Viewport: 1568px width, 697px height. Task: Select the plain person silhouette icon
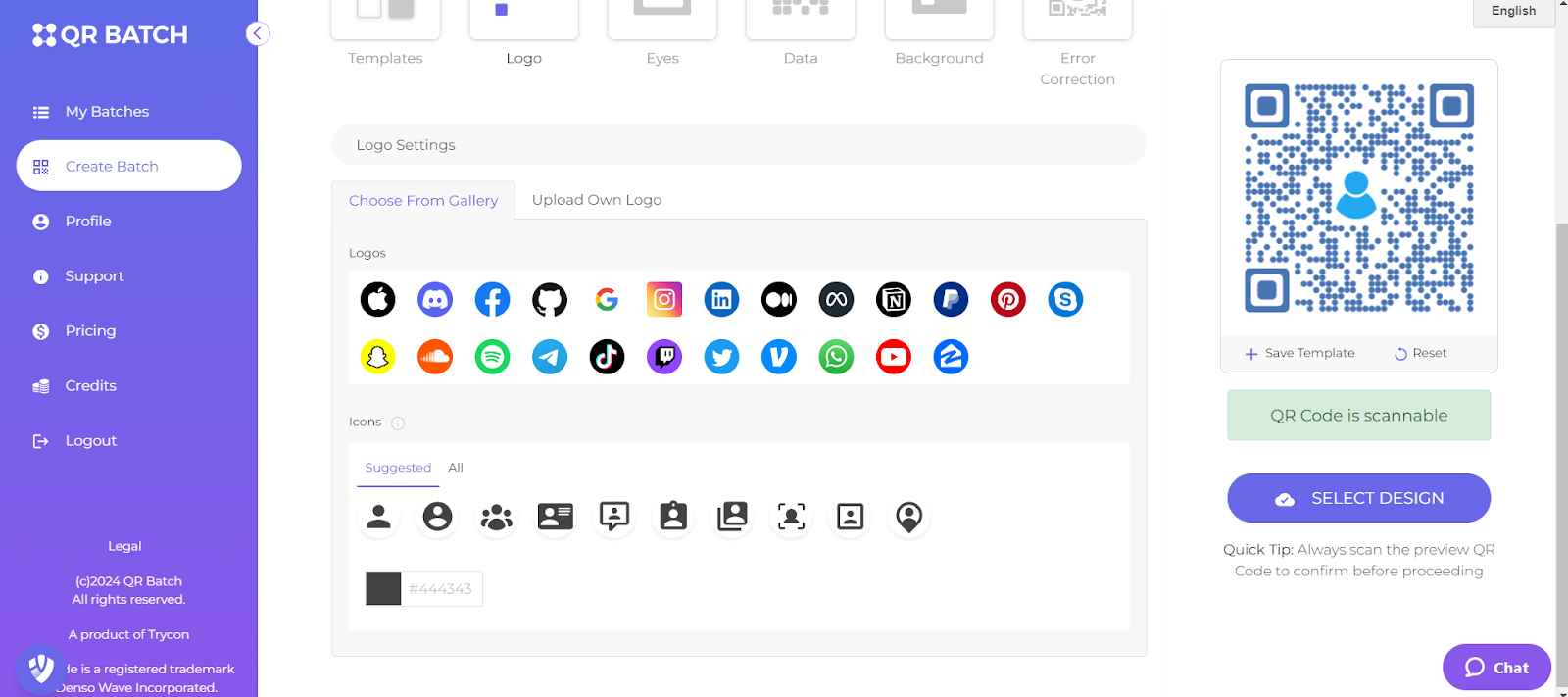click(x=378, y=517)
